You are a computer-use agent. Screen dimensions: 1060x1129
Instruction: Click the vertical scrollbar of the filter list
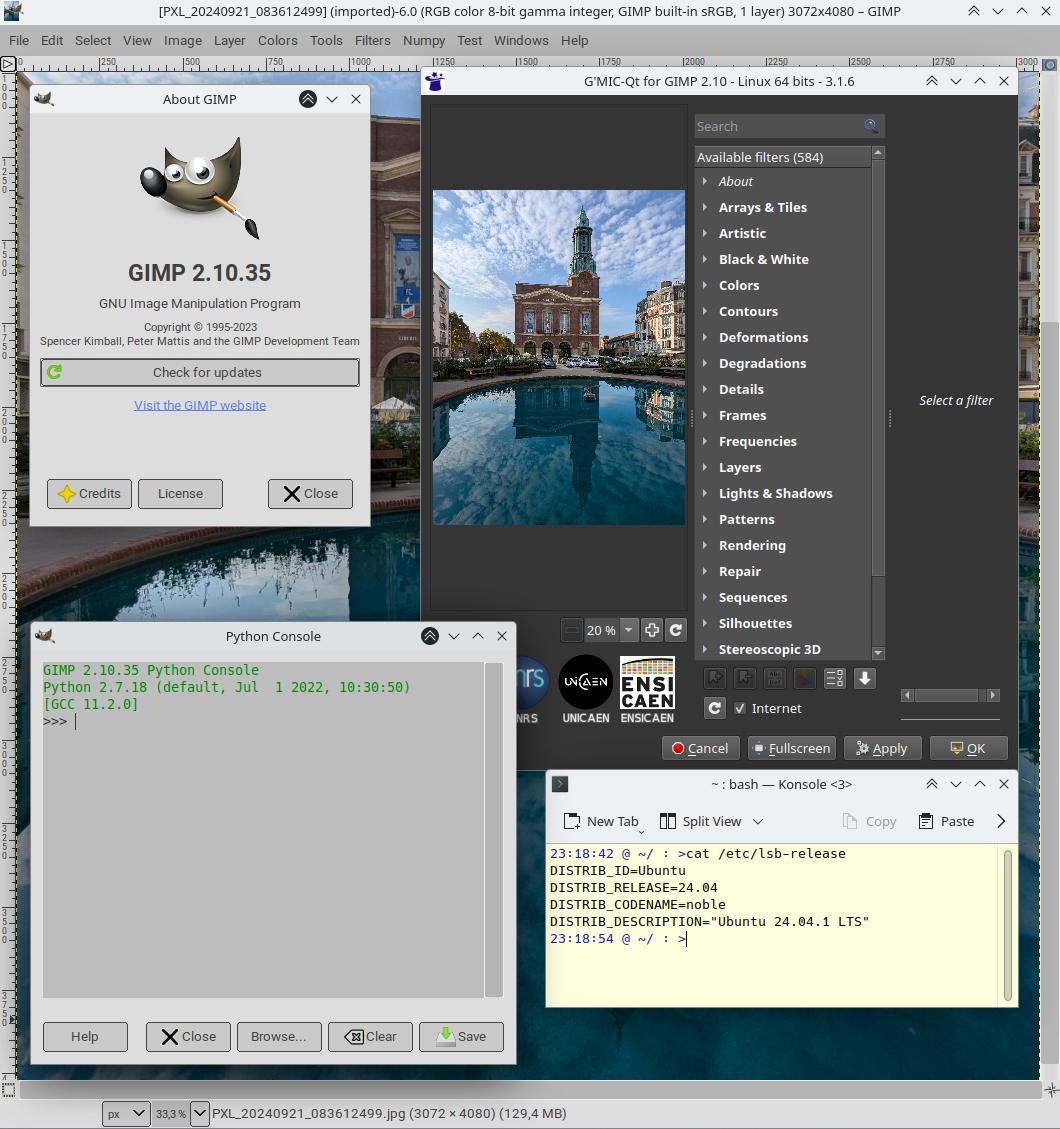(x=878, y=400)
